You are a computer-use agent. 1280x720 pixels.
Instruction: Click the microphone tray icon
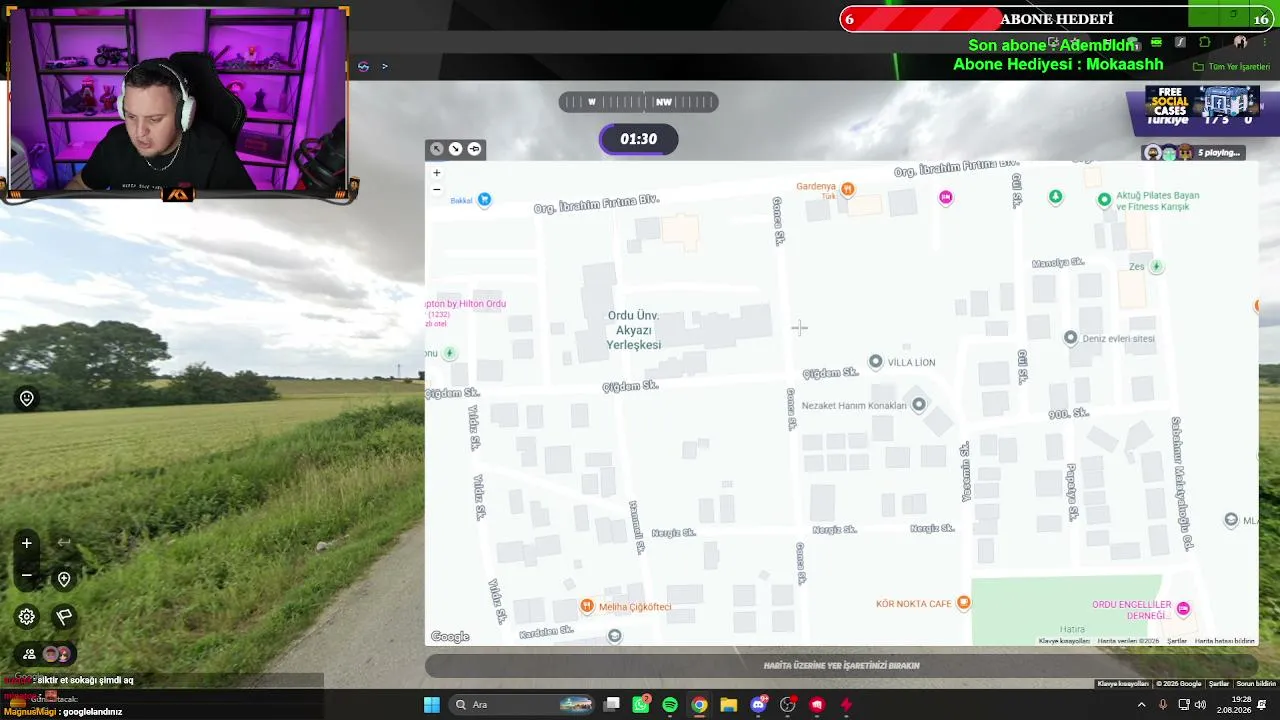(1163, 705)
